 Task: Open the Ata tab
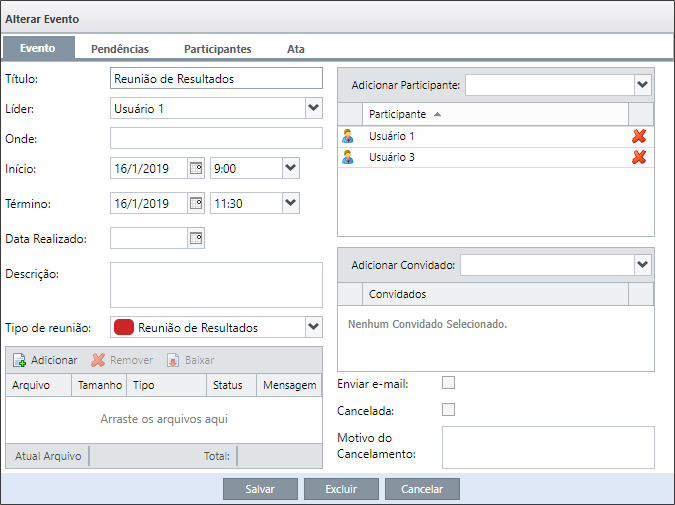point(296,49)
